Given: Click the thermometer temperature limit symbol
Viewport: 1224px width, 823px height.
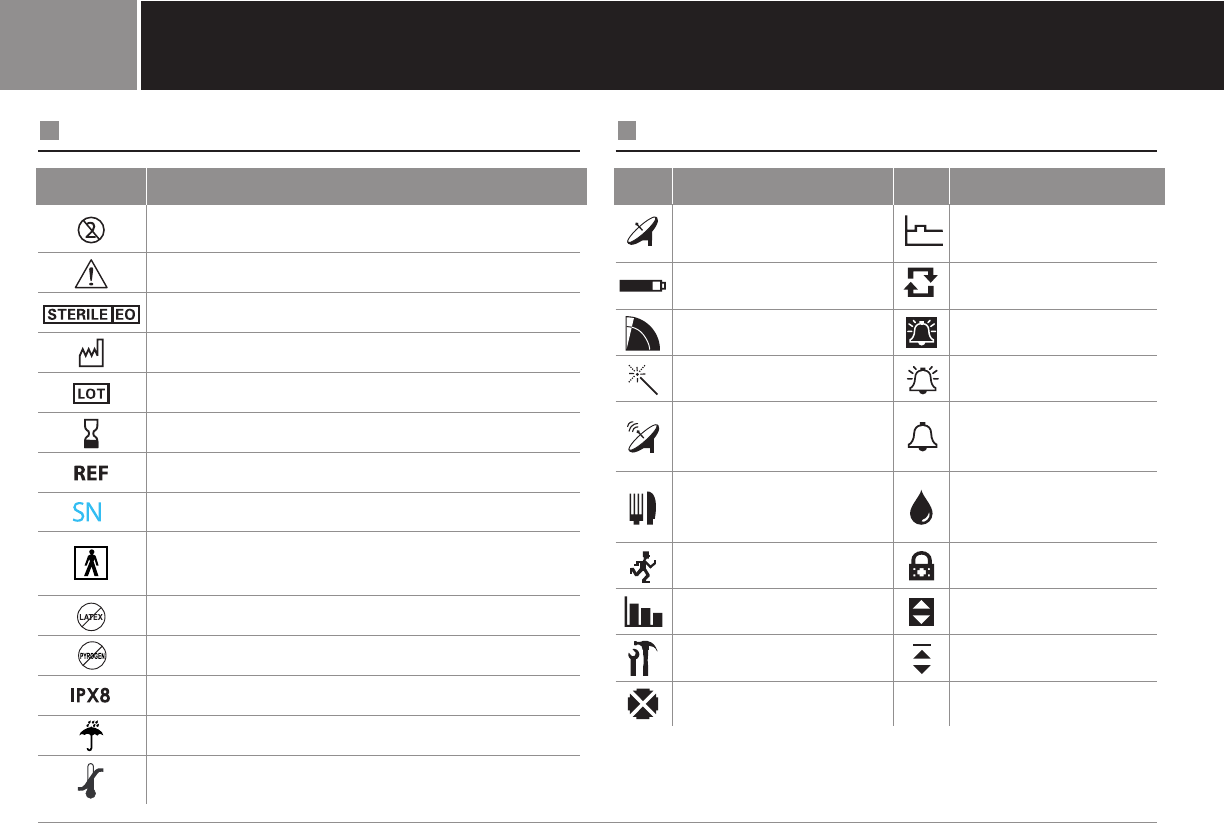Looking at the screenshot, I should [x=91, y=780].
